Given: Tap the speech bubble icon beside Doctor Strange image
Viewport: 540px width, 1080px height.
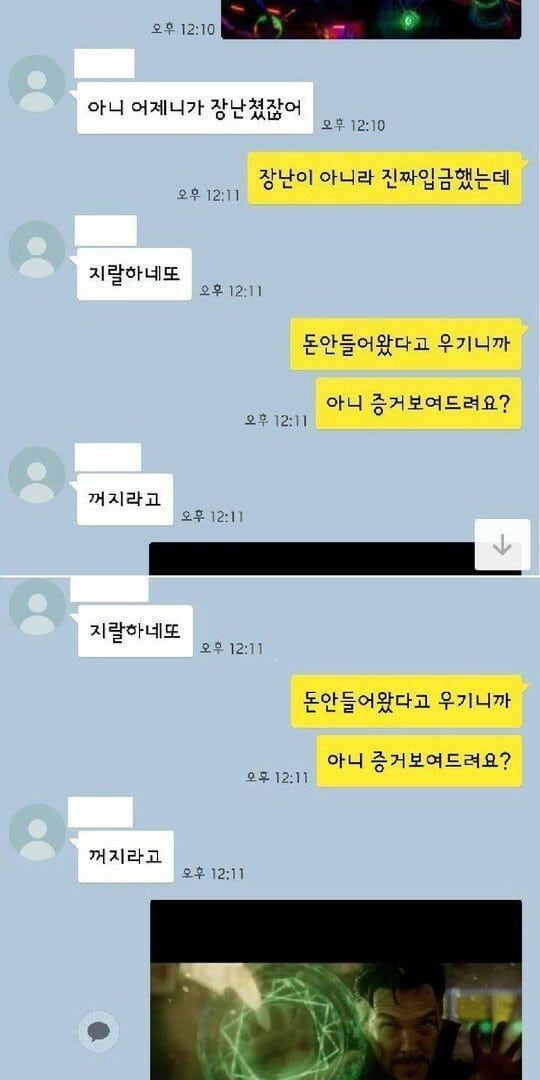Looking at the screenshot, I should pos(98,1031).
